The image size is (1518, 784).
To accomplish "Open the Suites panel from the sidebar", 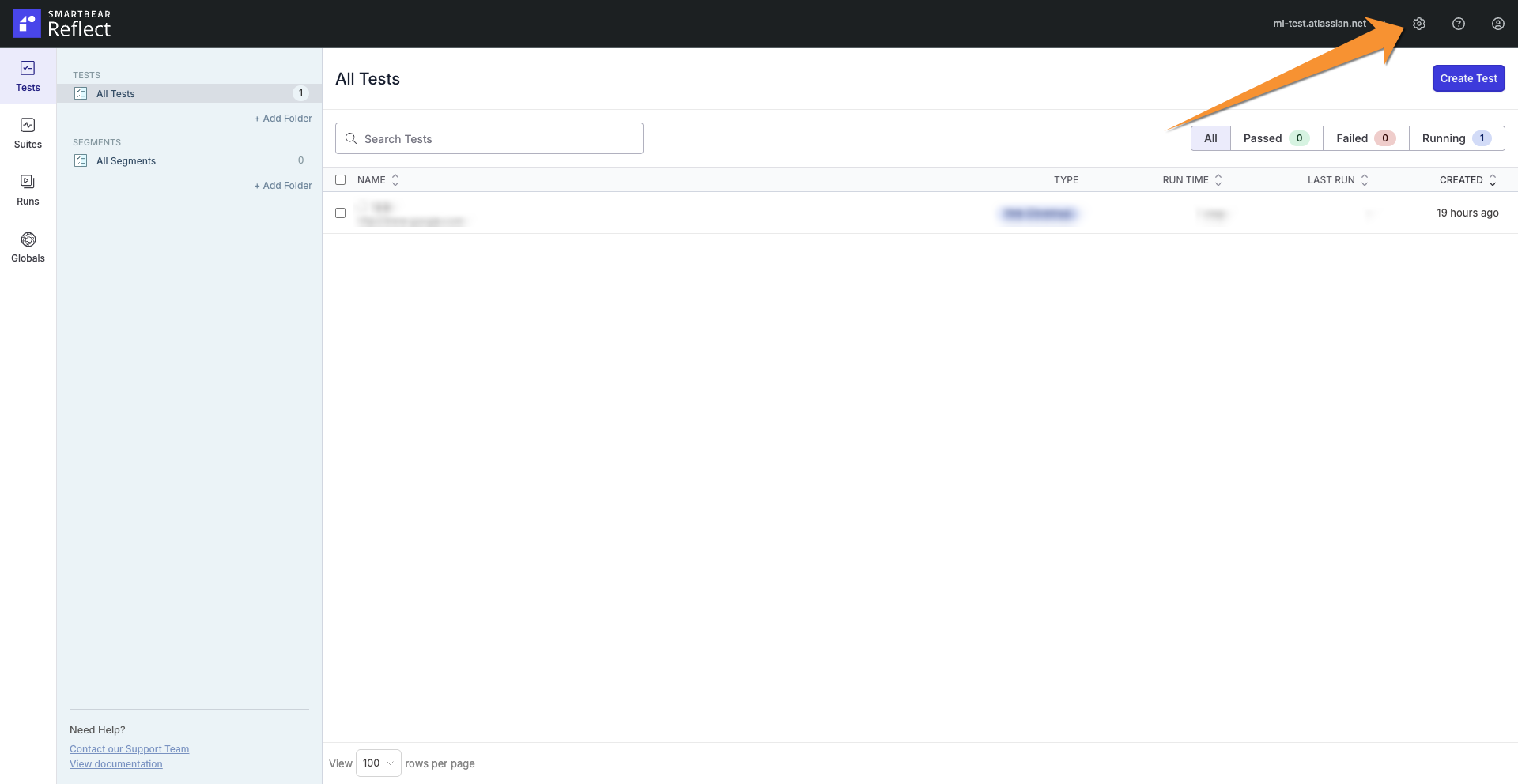I will 28,133.
